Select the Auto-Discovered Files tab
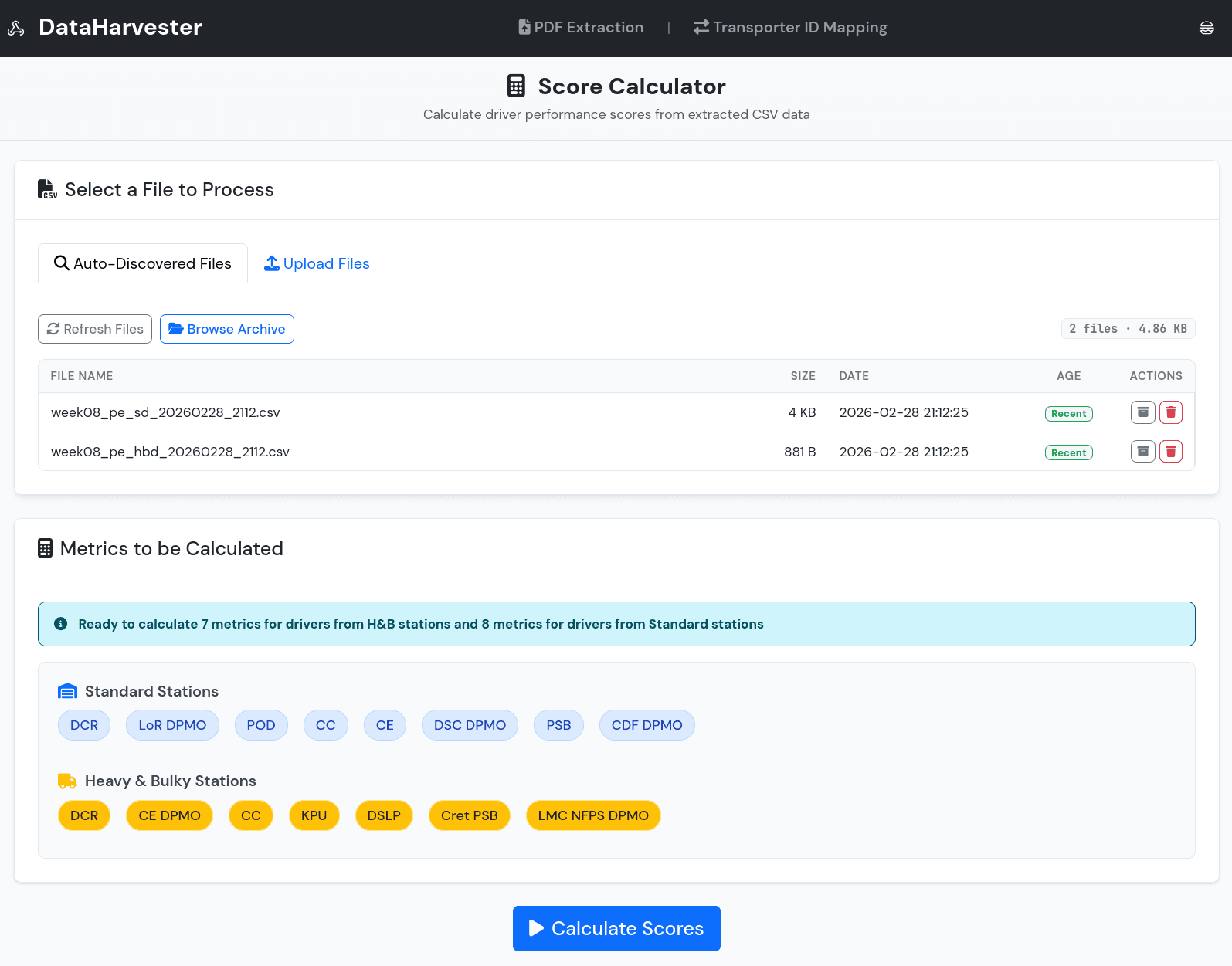Viewport: 1232px width, 966px height. [143, 263]
